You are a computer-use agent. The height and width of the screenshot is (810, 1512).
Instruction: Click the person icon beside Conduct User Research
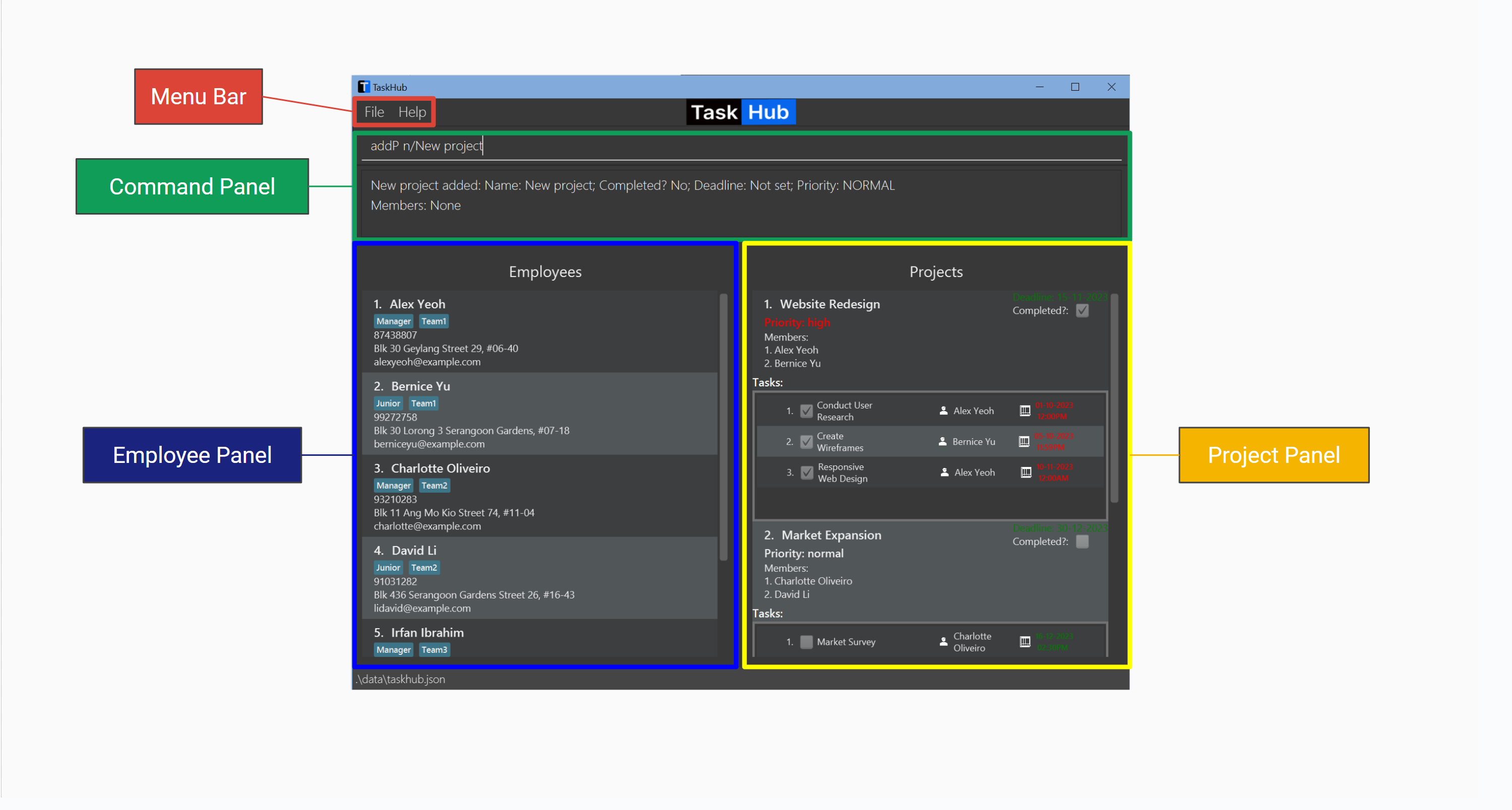coord(943,411)
